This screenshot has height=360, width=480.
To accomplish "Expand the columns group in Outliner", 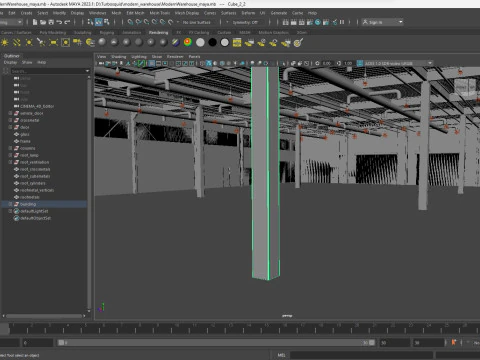I will click(x=10, y=148).
